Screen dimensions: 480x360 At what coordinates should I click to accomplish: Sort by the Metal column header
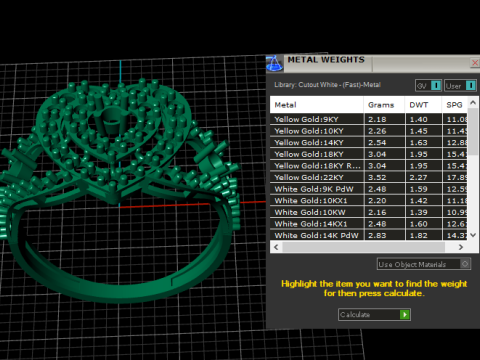[317, 105]
